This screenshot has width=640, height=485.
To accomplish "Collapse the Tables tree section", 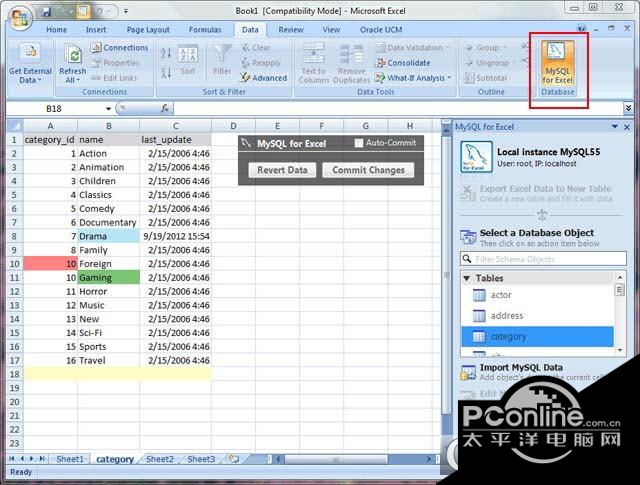I will click(467, 278).
